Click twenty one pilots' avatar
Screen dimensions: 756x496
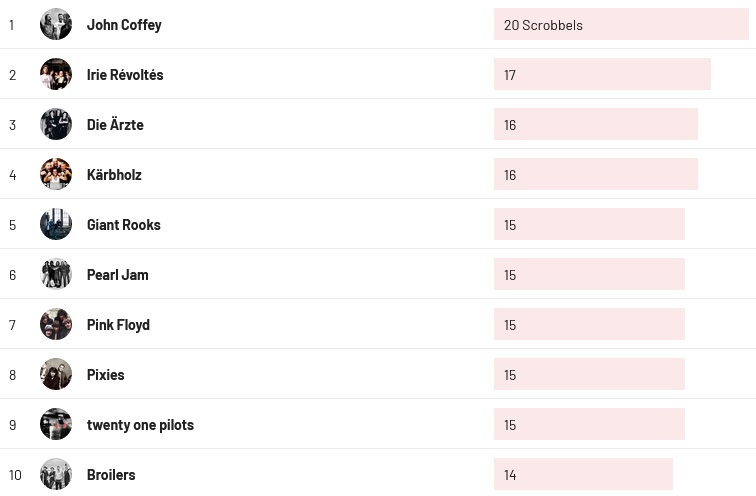[56, 424]
